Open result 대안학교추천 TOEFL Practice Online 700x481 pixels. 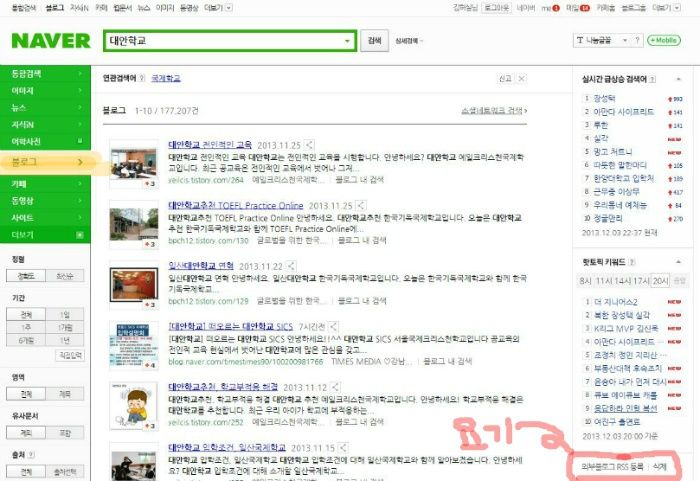pos(235,205)
